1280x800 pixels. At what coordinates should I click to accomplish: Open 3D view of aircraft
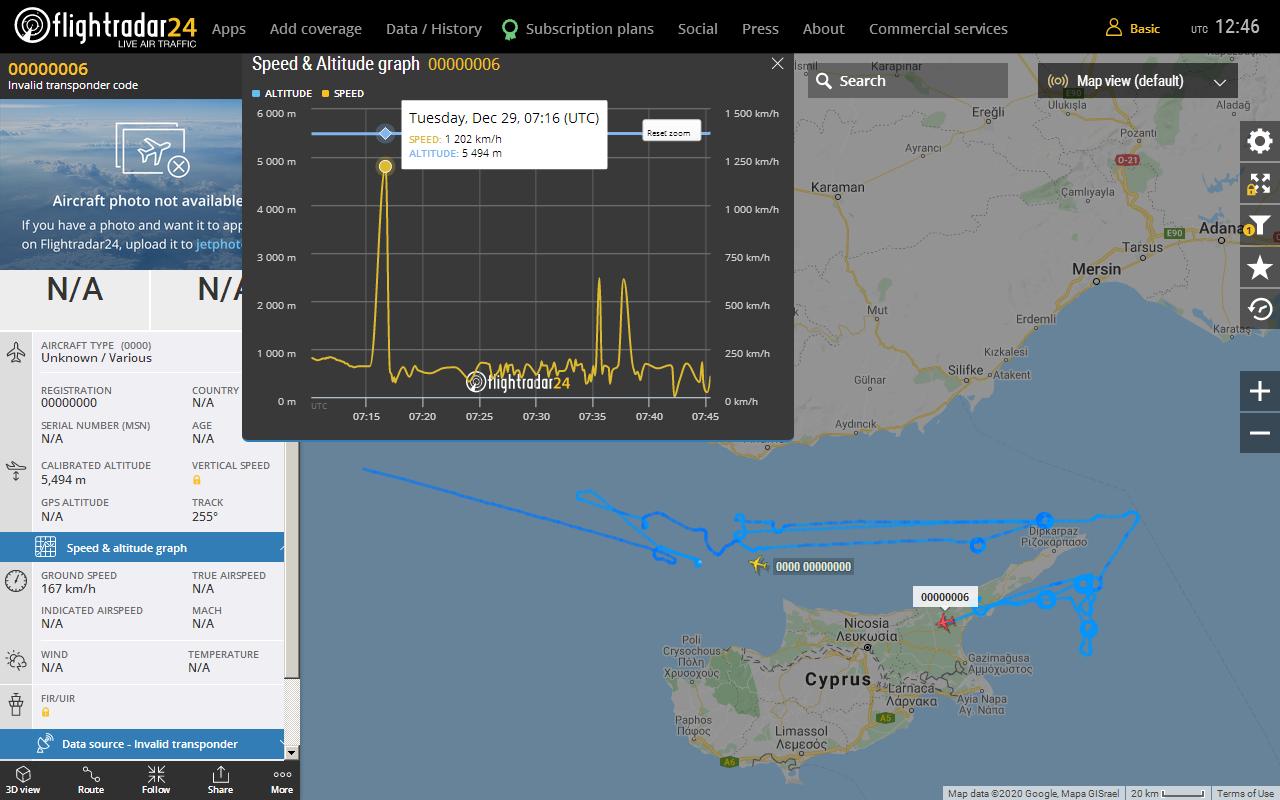[x=23, y=780]
